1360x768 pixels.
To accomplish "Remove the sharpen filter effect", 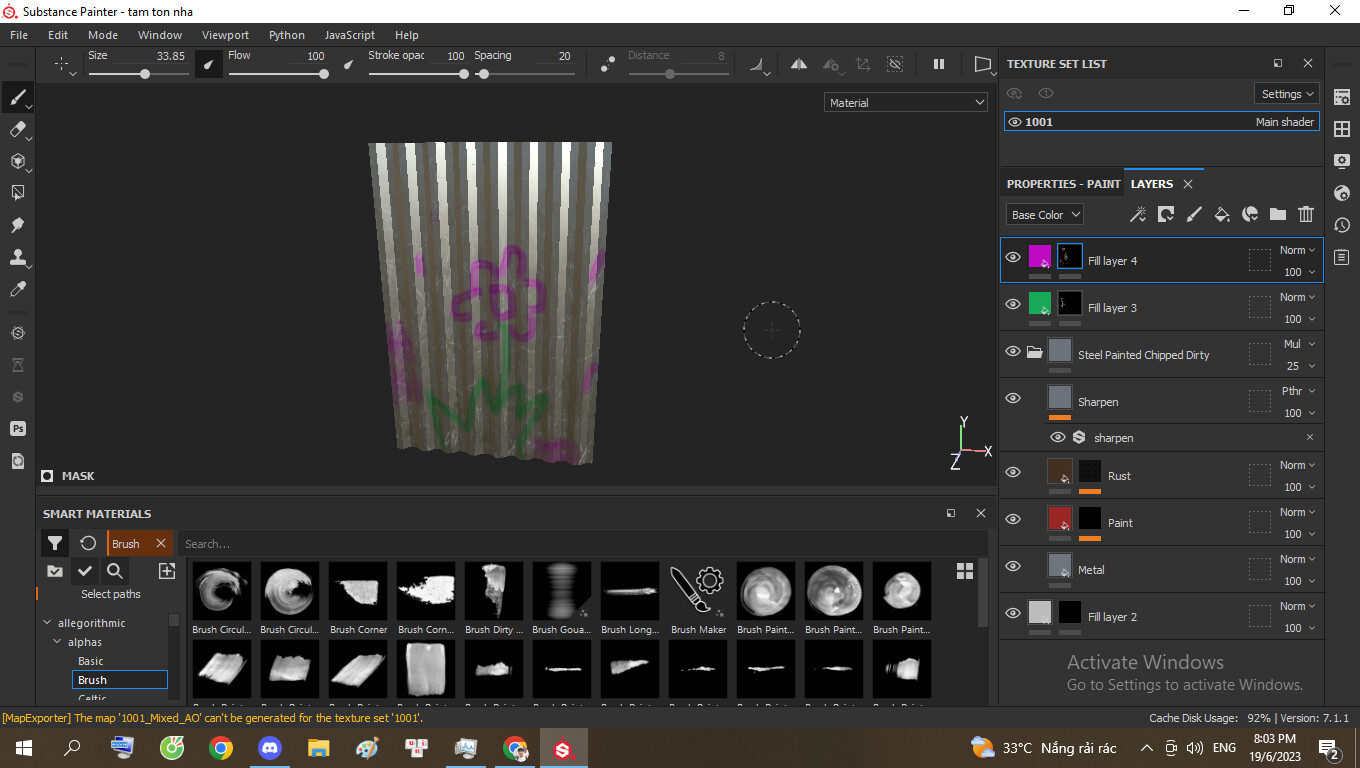I will [1310, 437].
